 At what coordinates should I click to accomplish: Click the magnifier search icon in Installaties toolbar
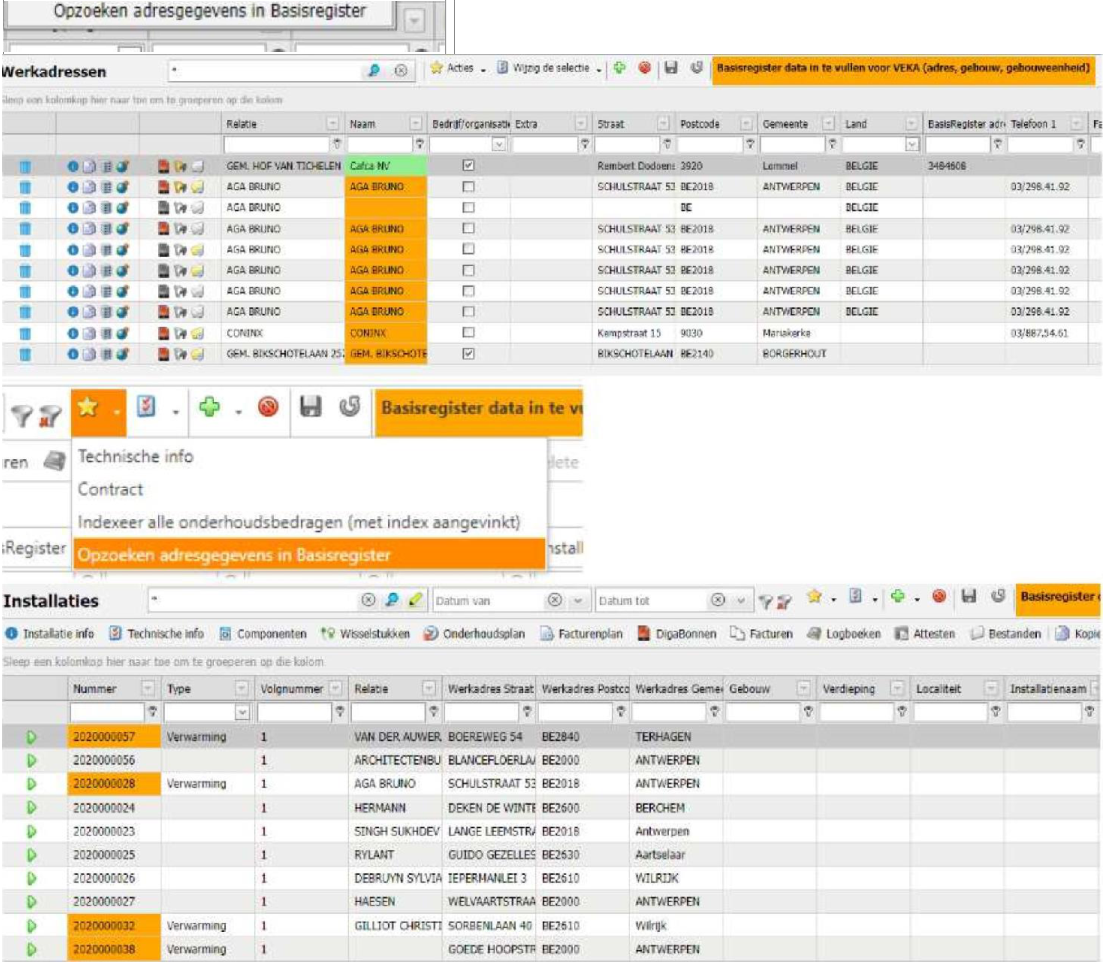(392, 600)
